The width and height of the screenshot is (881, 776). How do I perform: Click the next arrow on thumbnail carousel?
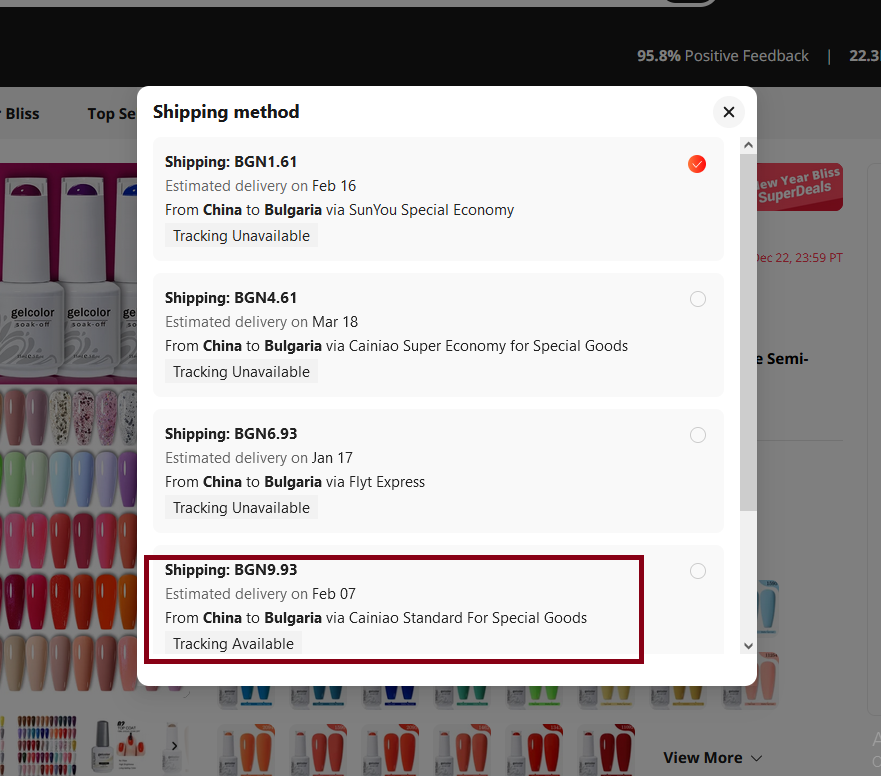[174, 745]
